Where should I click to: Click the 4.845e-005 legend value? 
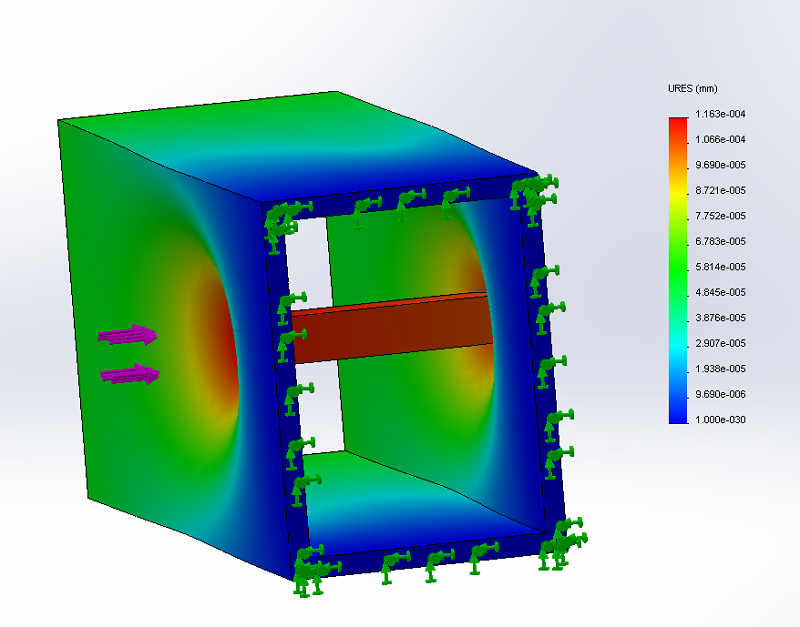tap(720, 292)
